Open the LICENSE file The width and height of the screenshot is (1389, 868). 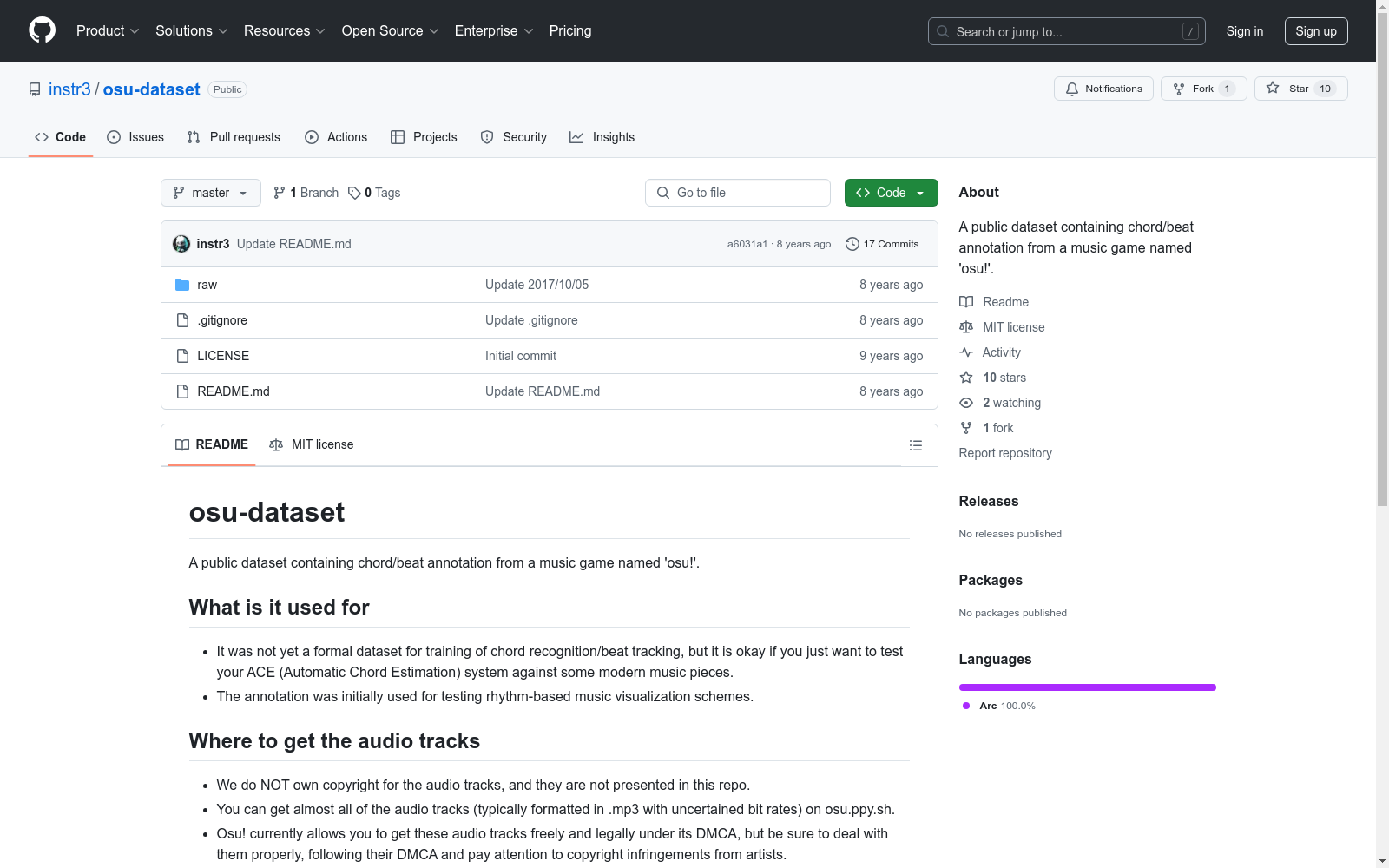pyautogui.click(x=223, y=356)
